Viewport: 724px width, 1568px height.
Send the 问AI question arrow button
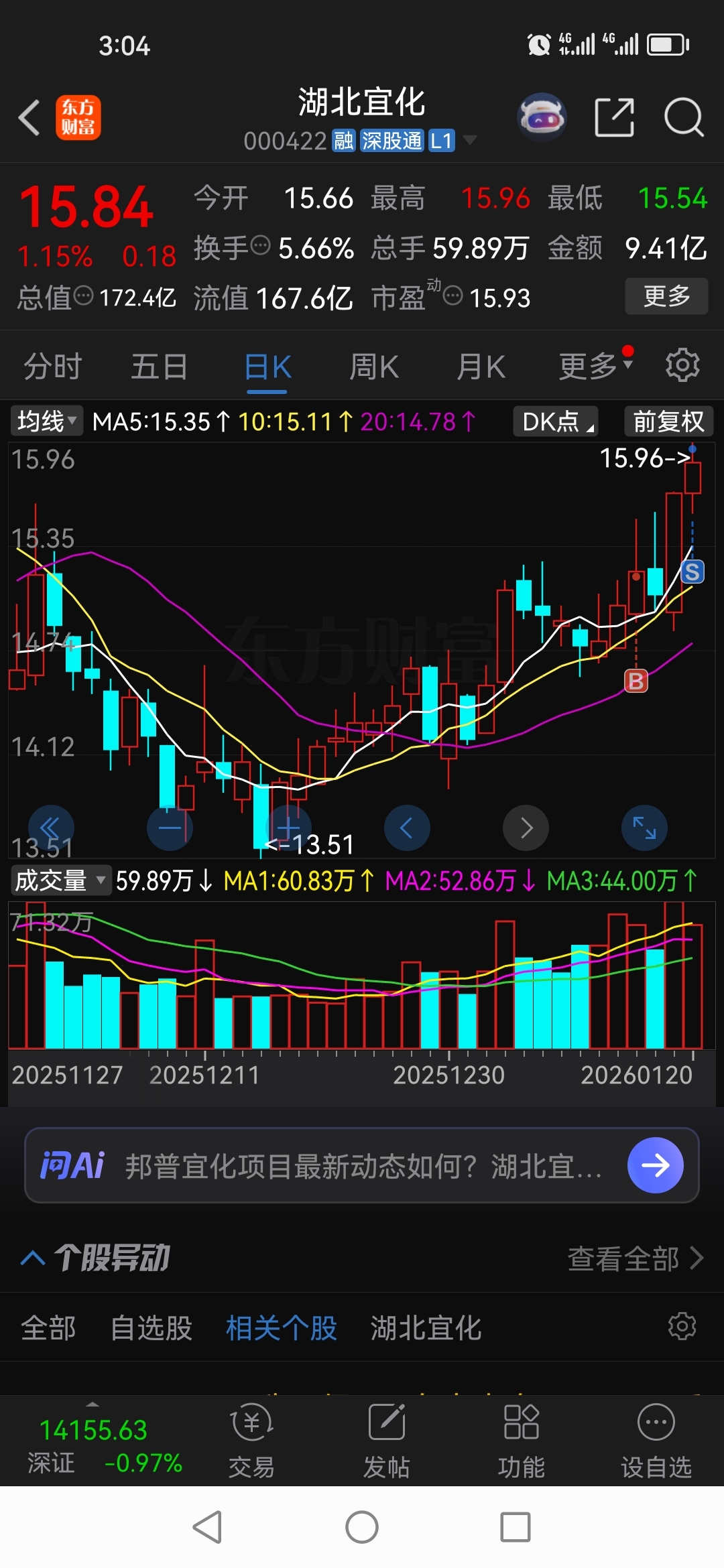(x=656, y=1165)
